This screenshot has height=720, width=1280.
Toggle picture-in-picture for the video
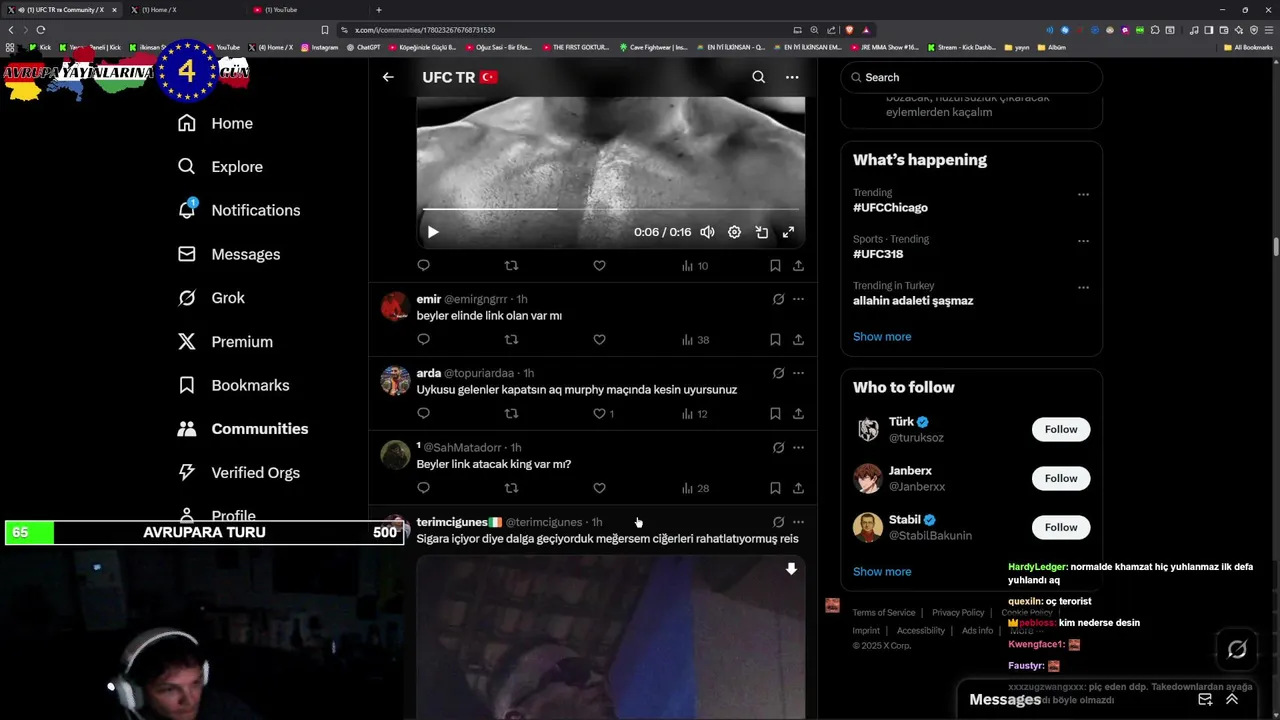tap(761, 232)
